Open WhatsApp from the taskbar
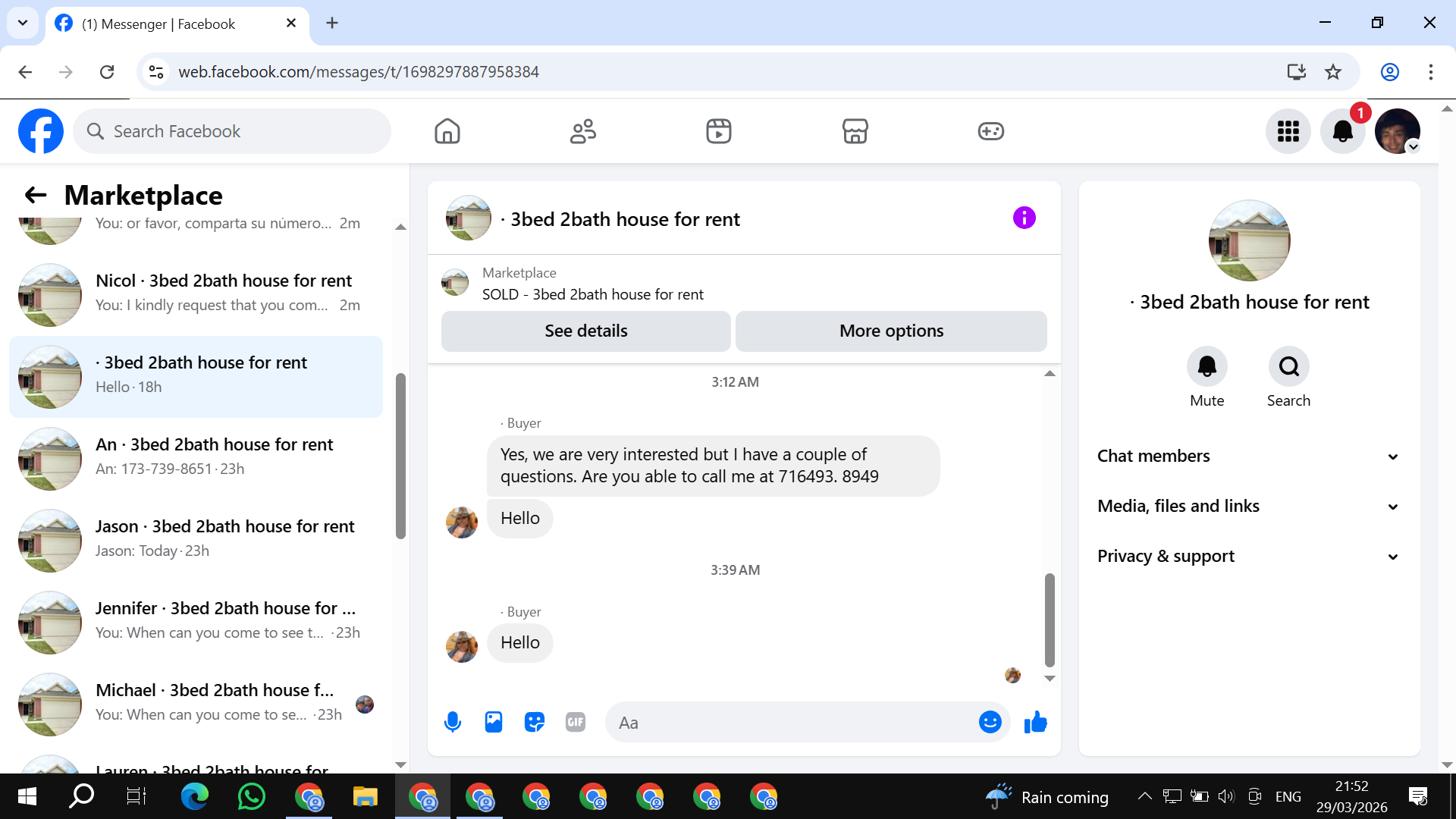This screenshot has width=1456, height=819. [251, 796]
